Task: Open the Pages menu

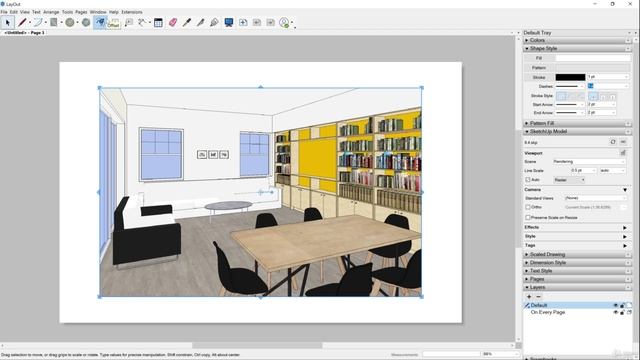Action: [81, 12]
